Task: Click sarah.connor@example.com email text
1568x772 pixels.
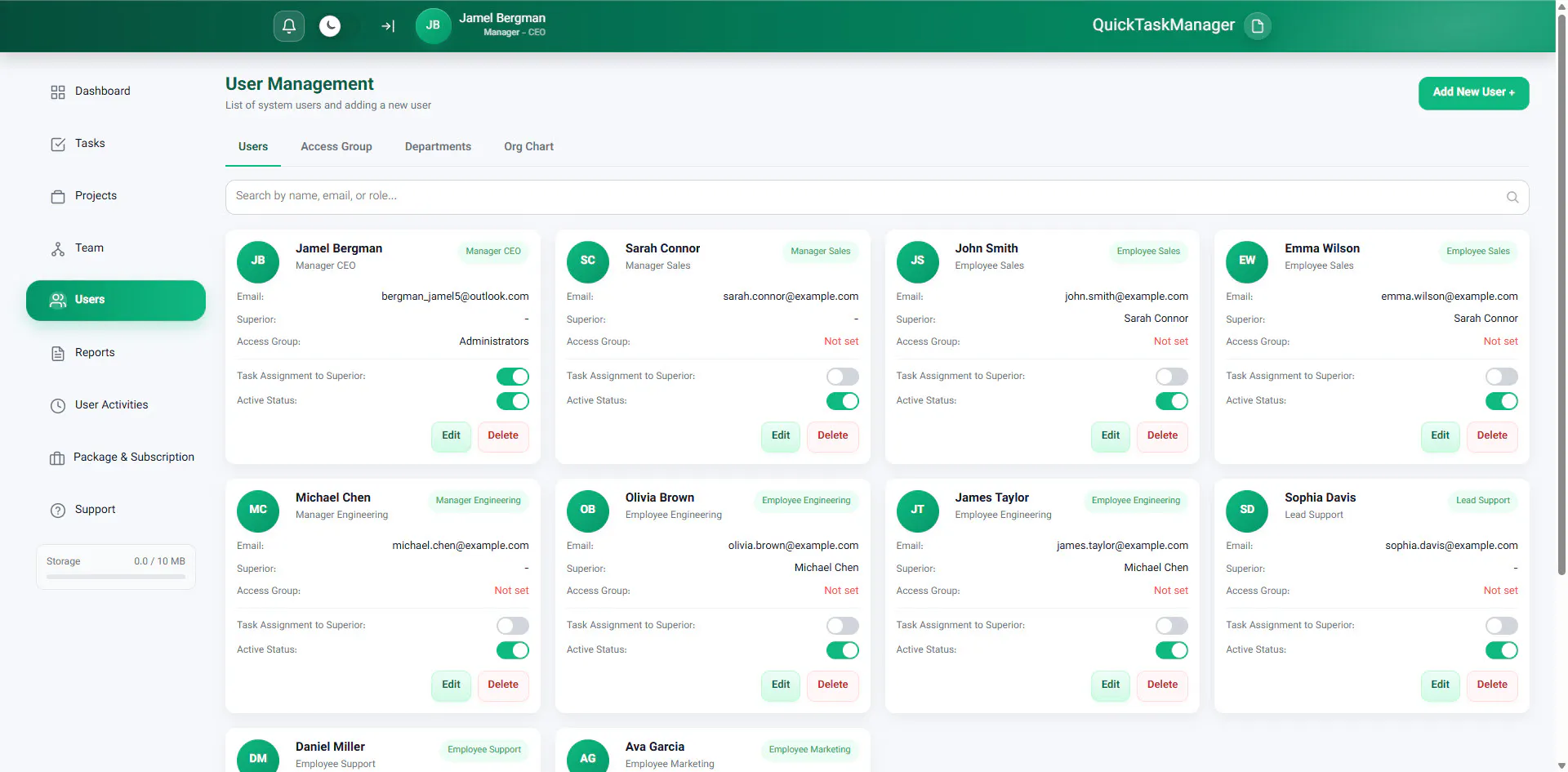Action: click(791, 297)
